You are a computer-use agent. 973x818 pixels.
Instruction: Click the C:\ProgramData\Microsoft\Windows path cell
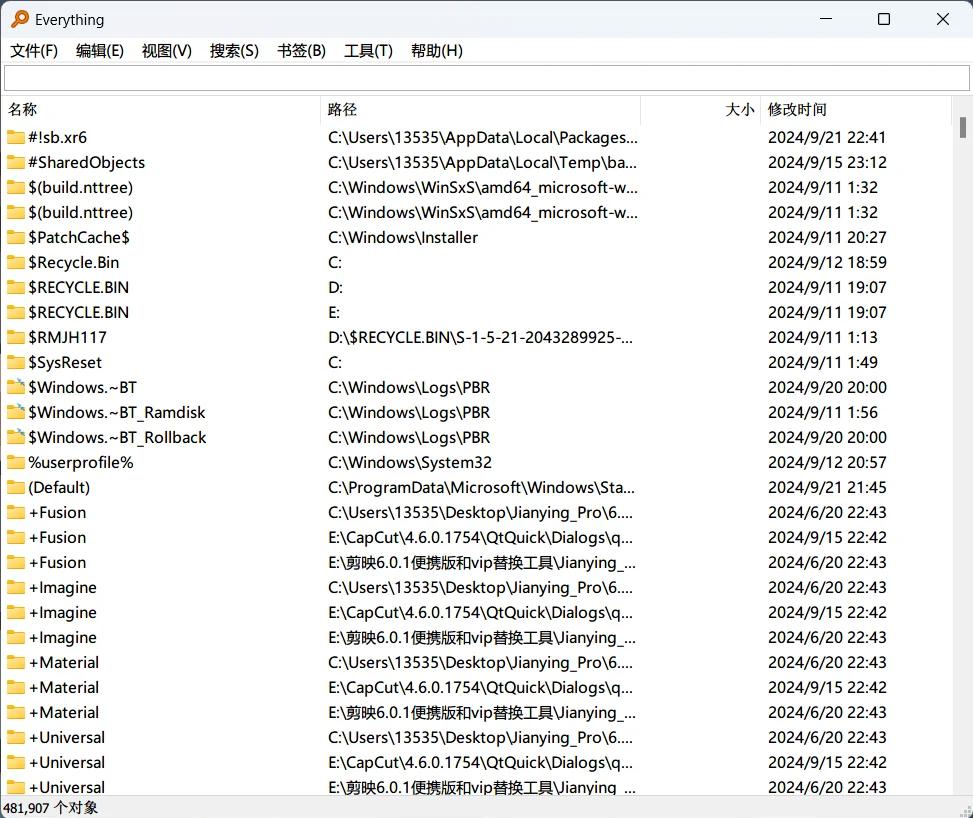[481, 487]
